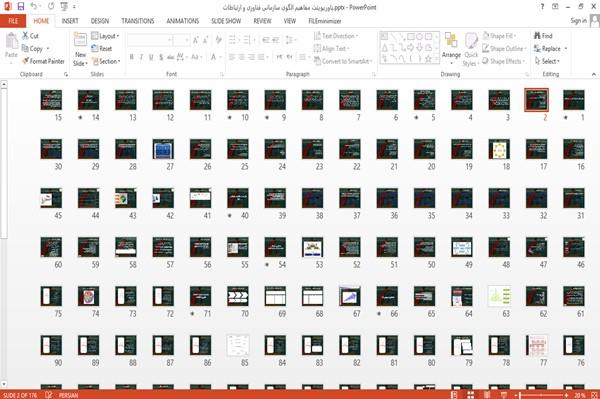Click Quick Styles button
The height and width of the screenshot is (399, 600).
[x=471, y=49]
